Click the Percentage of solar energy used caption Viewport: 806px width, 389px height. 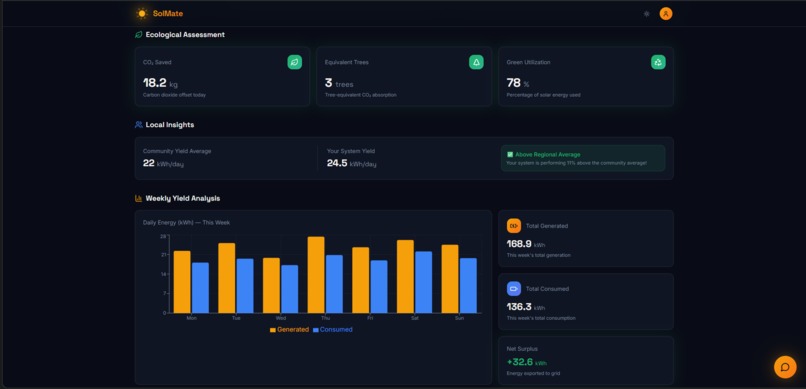coord(543,95)
